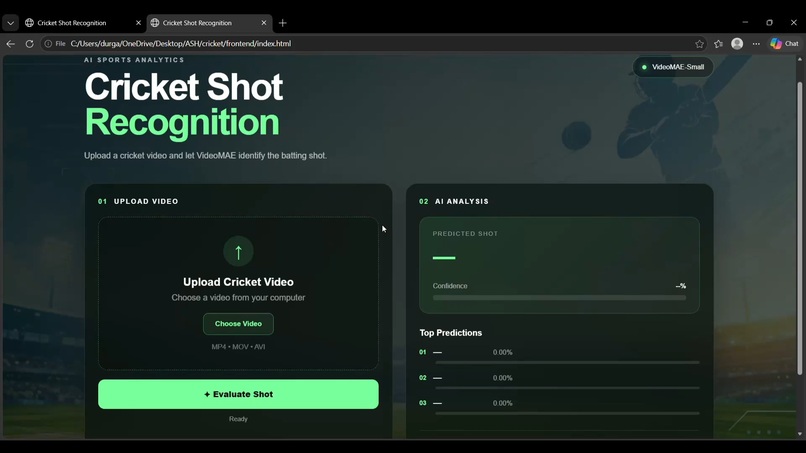Click the page vertical scrollbar
This screenshot has height=453, width=806.
[x=799, y=229]
